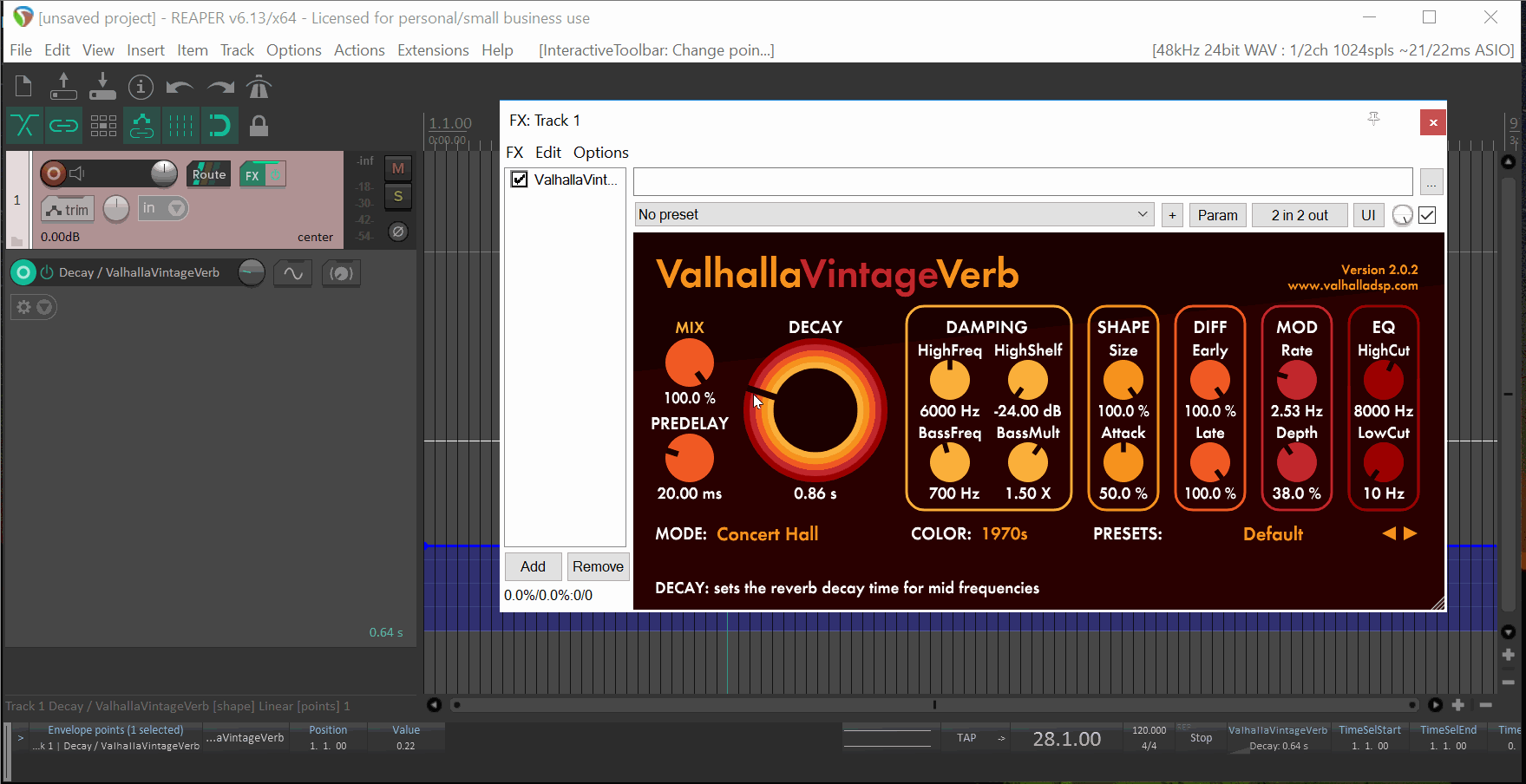Image resolution: width=1526 pixels, height=784 pixels.
Task: Click the Remove FX button
Action: pyautogui.click(x=598, y=566)
